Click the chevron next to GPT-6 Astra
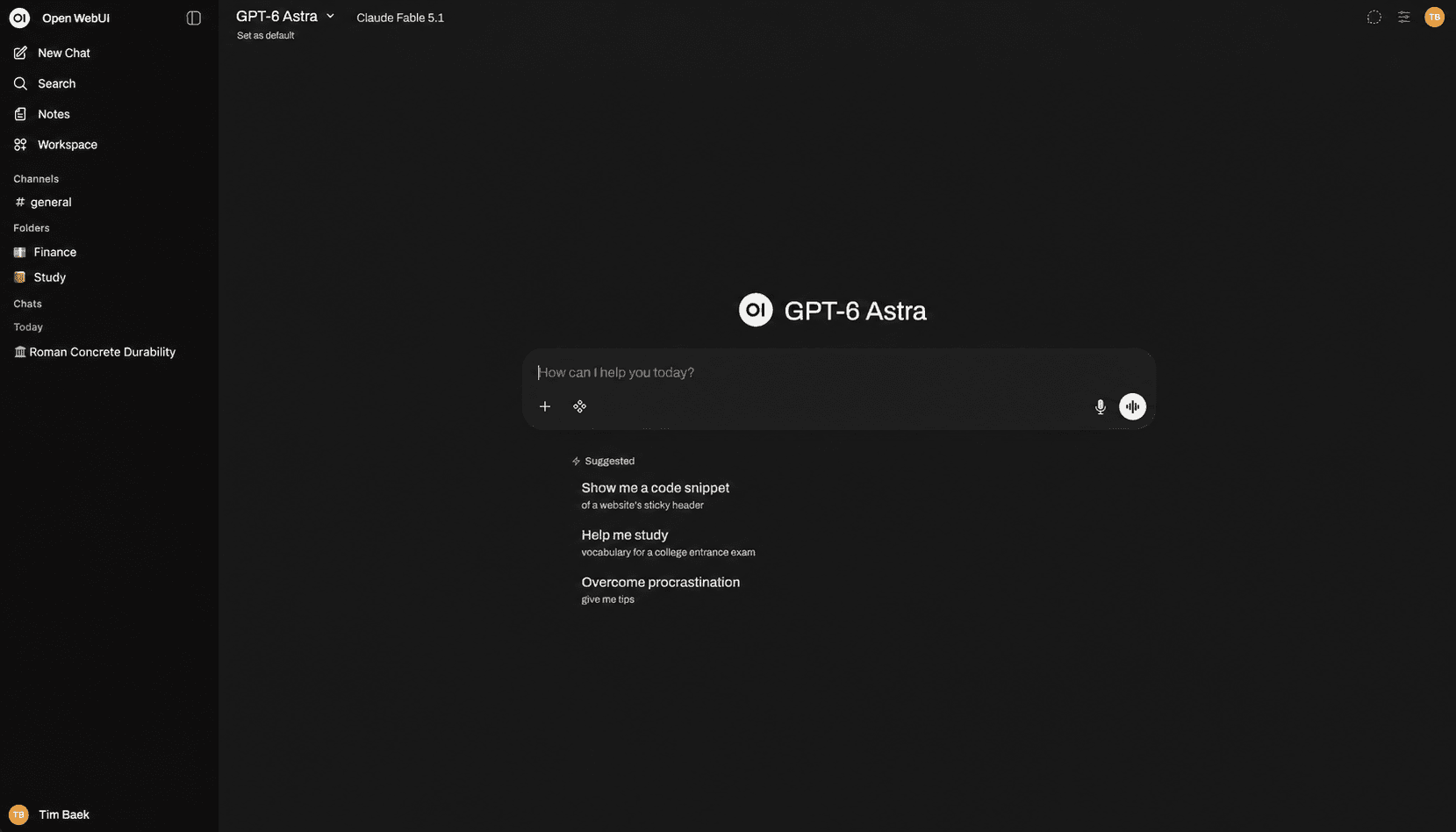The height and width of the screenshot is (832, 1456). pyautogui.click(x=331, y=16)
